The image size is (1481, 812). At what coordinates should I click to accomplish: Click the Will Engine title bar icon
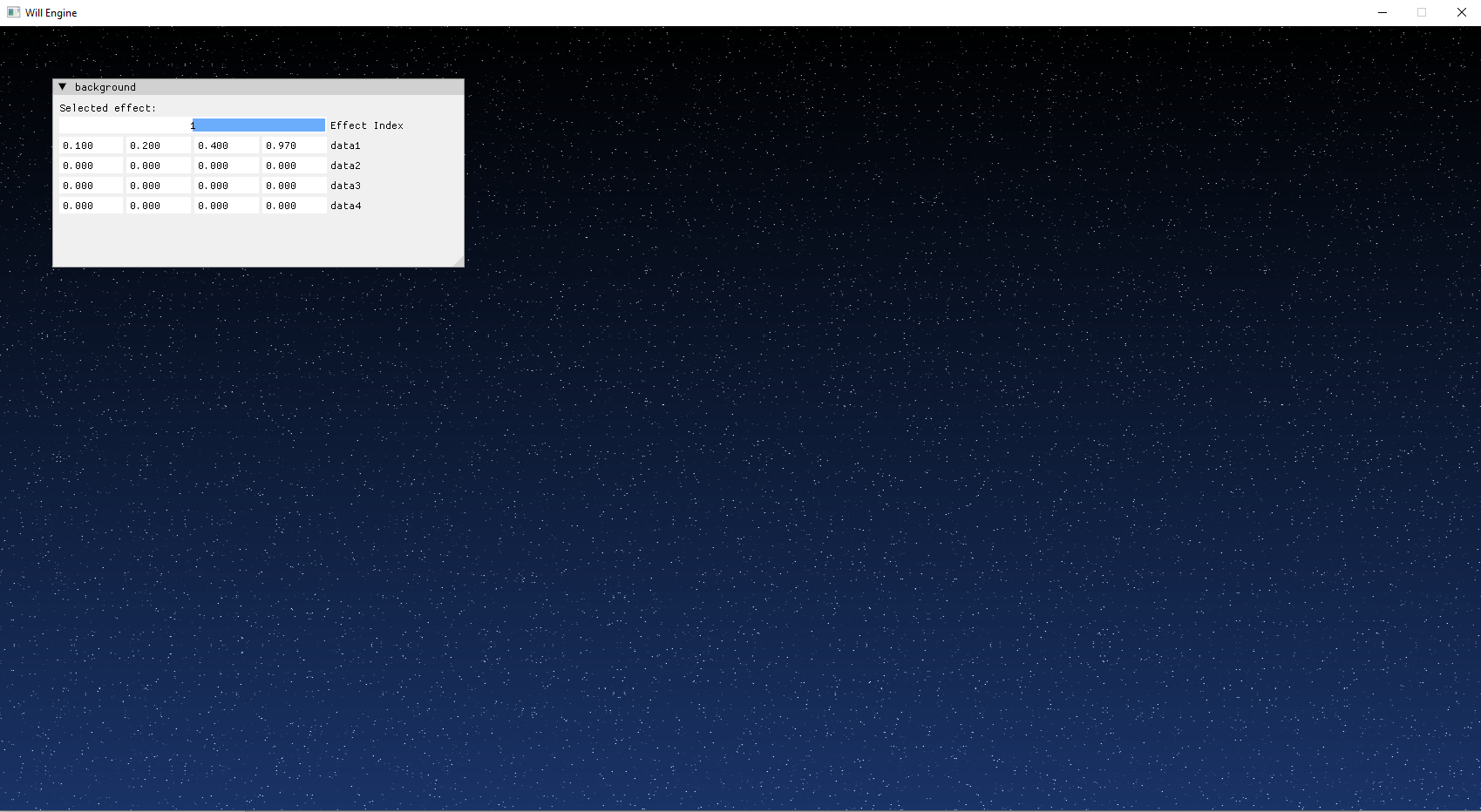pos(12,12)
